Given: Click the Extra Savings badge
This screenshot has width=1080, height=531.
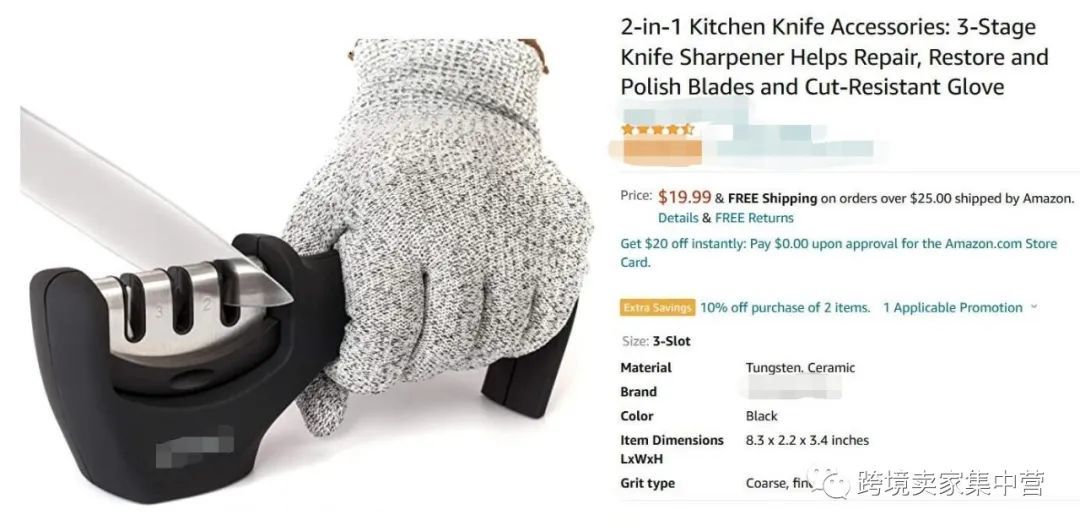Looking at the screenshot, I should click(x=658, y=308).
